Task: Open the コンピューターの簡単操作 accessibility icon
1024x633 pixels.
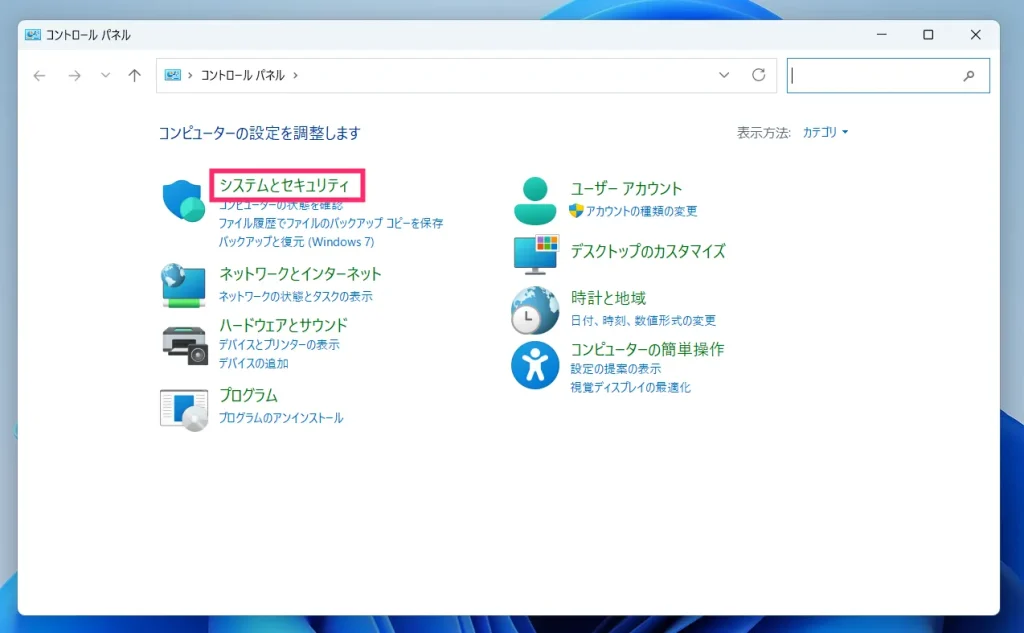Action: point(535,365)
